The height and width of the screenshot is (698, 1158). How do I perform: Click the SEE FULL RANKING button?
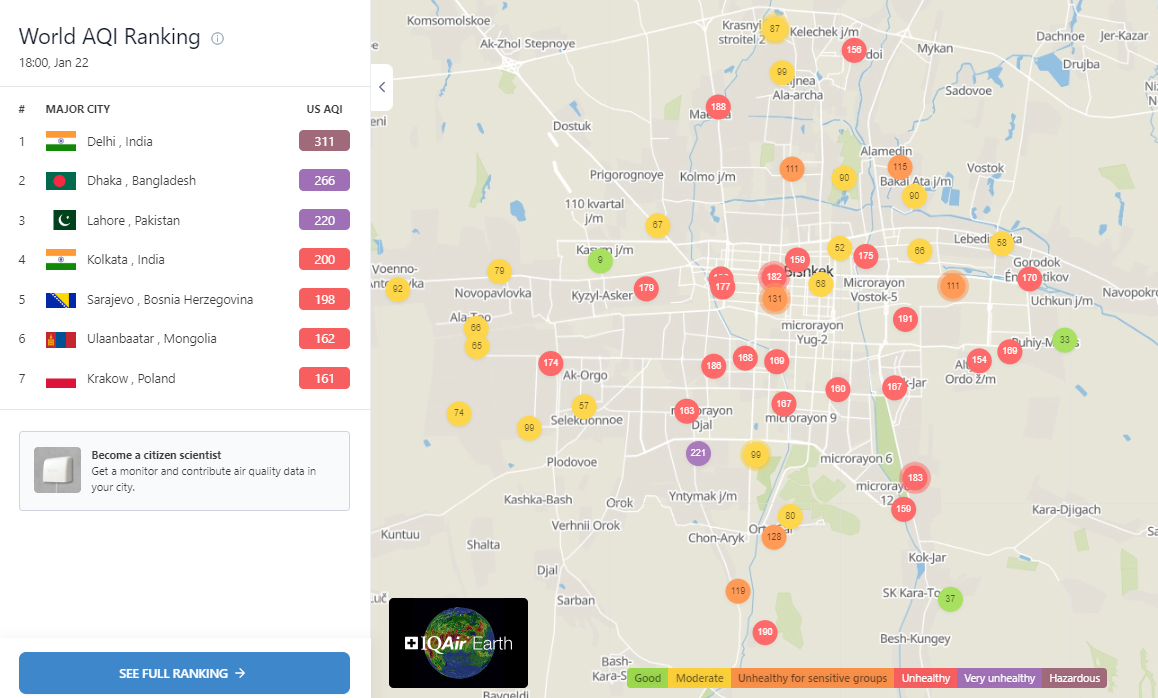184,673
